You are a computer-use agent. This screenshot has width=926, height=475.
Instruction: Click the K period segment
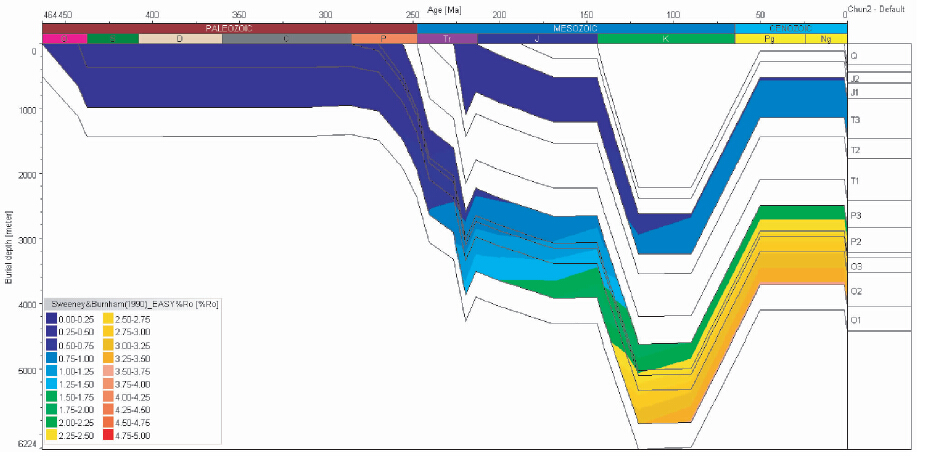(x=665, y=39)
